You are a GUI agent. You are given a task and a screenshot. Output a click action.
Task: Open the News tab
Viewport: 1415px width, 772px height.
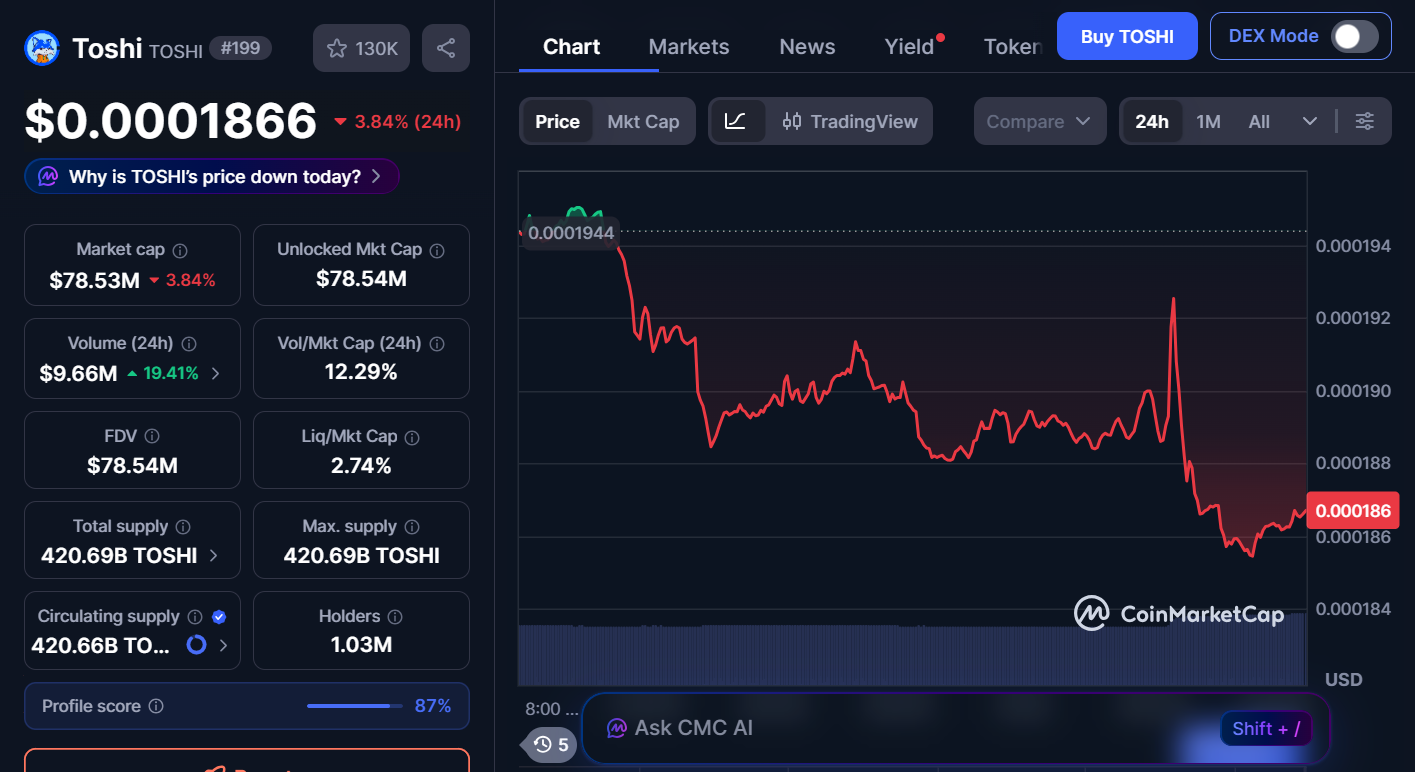tap(806, 46)
